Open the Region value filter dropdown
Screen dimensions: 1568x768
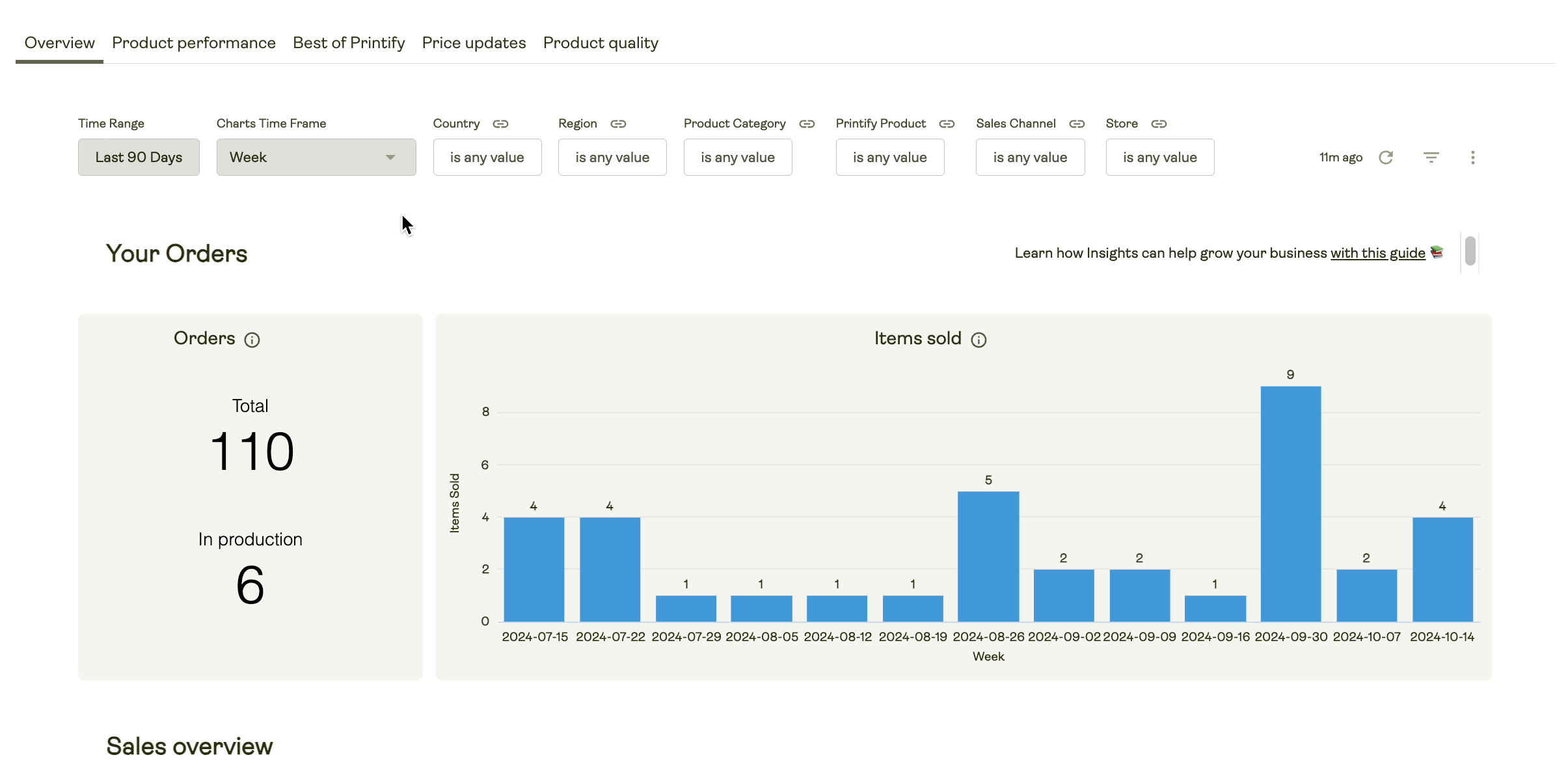[612, 157]
